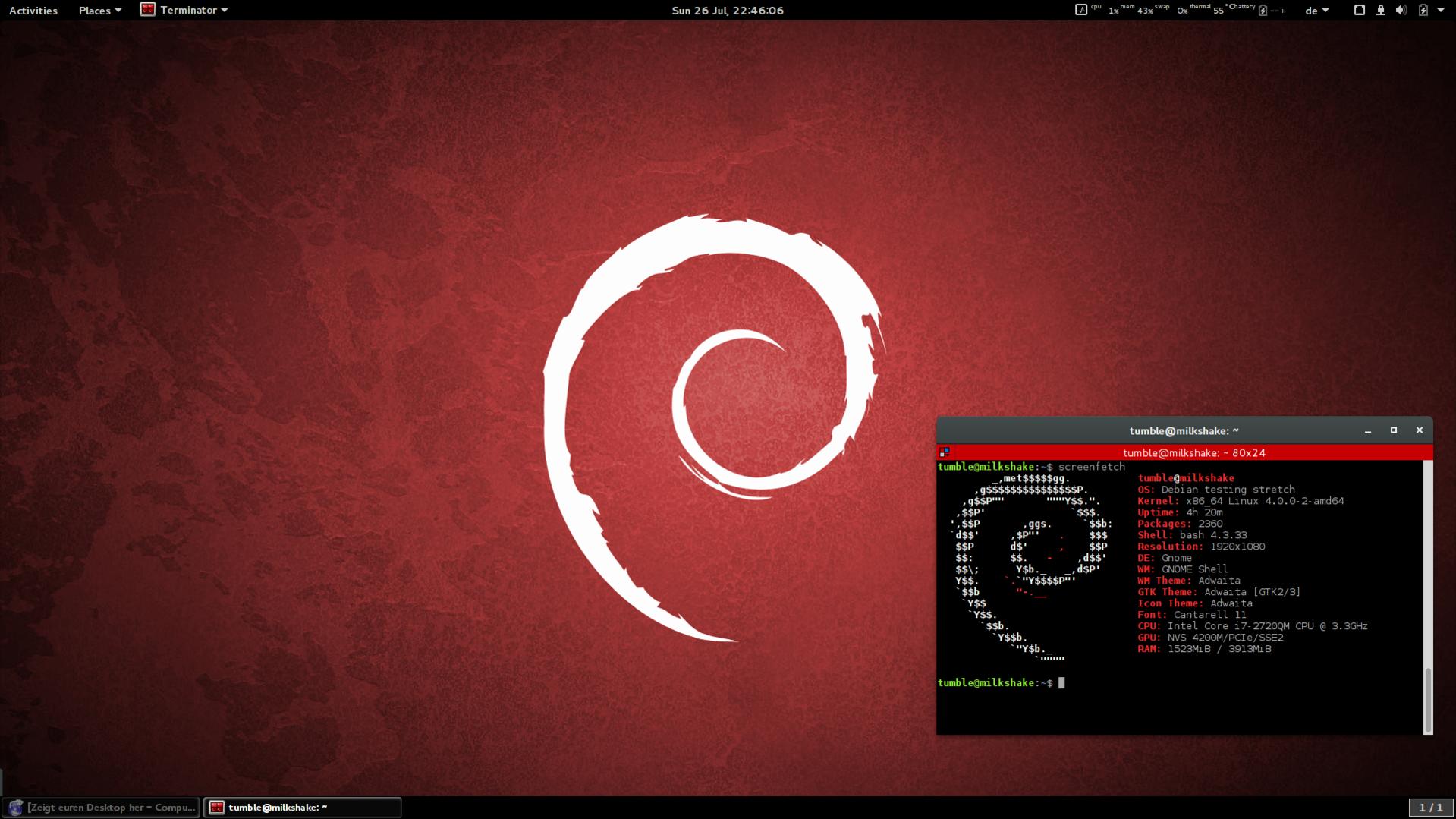Click the 'DE: Gnome' line
Screen dimensions: 1456x819
click(1165, 558)
